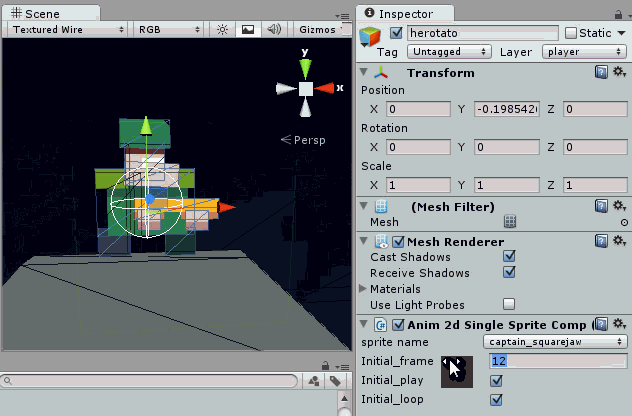Open the player Layer dropdown
This screenshot has width=632, height=416.
tap(584, 52)
